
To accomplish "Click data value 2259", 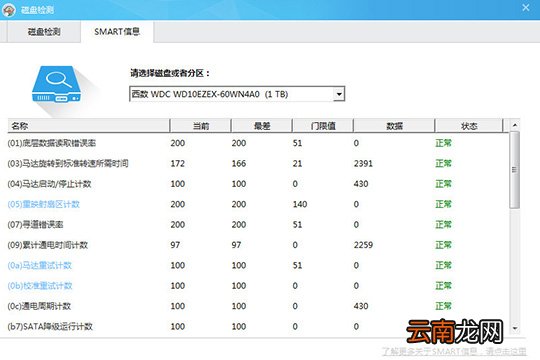I will tap(363, 245).
